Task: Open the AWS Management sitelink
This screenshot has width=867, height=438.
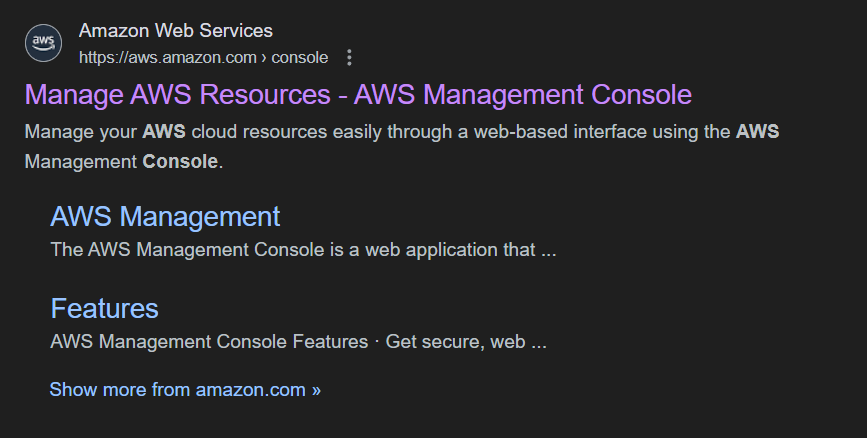Action: click(x=165, y=217)
